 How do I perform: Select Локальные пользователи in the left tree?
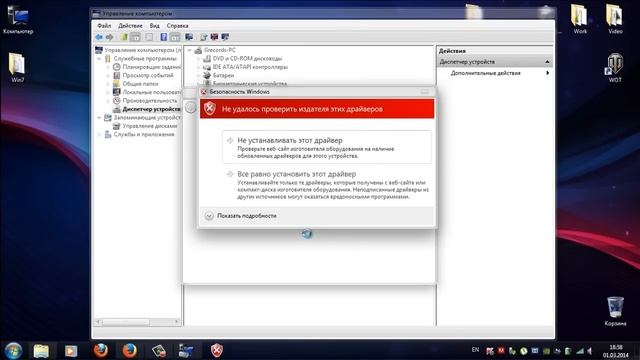(147, 92)
